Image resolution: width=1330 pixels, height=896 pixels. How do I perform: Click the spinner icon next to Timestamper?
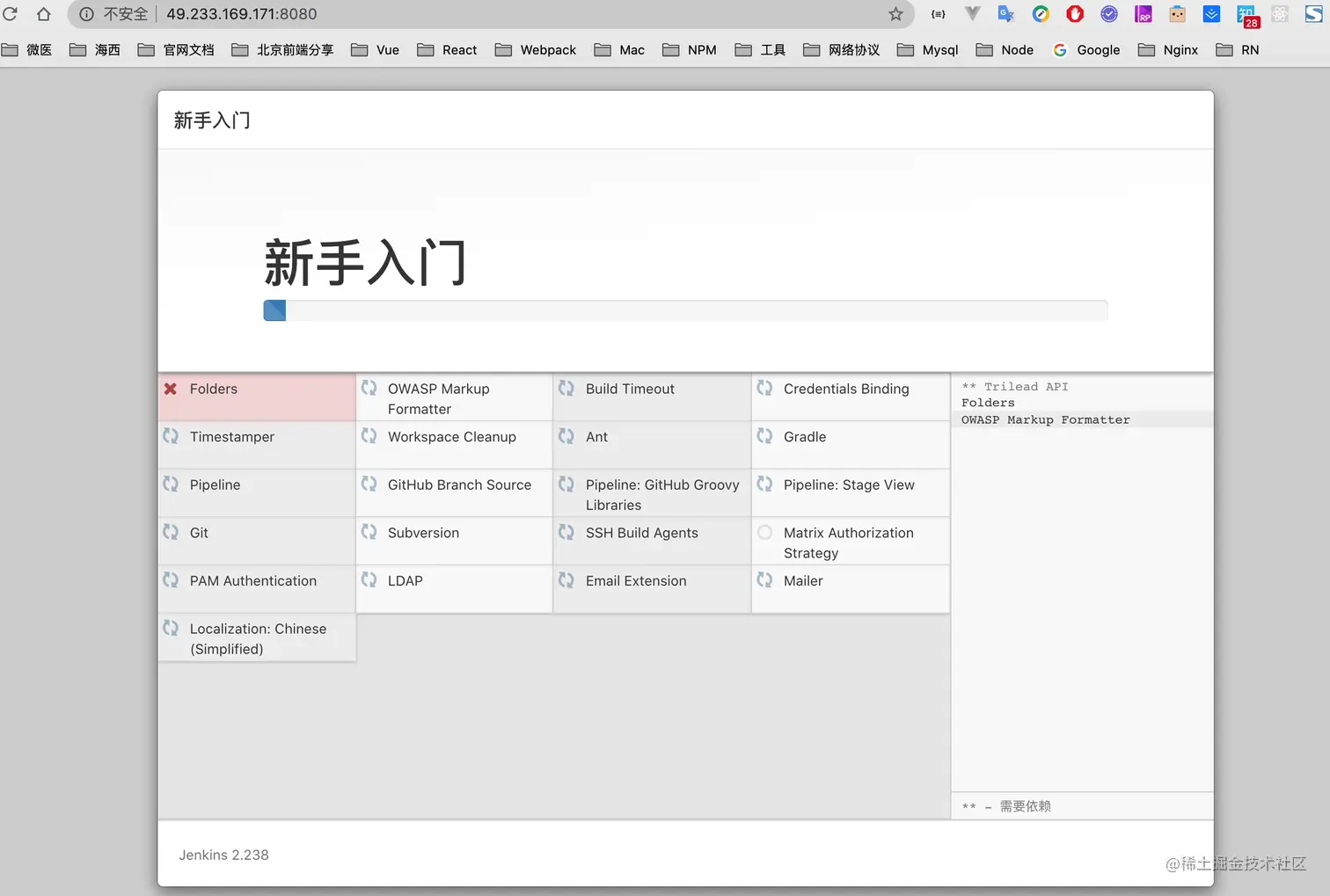click(x=171, y=436)
